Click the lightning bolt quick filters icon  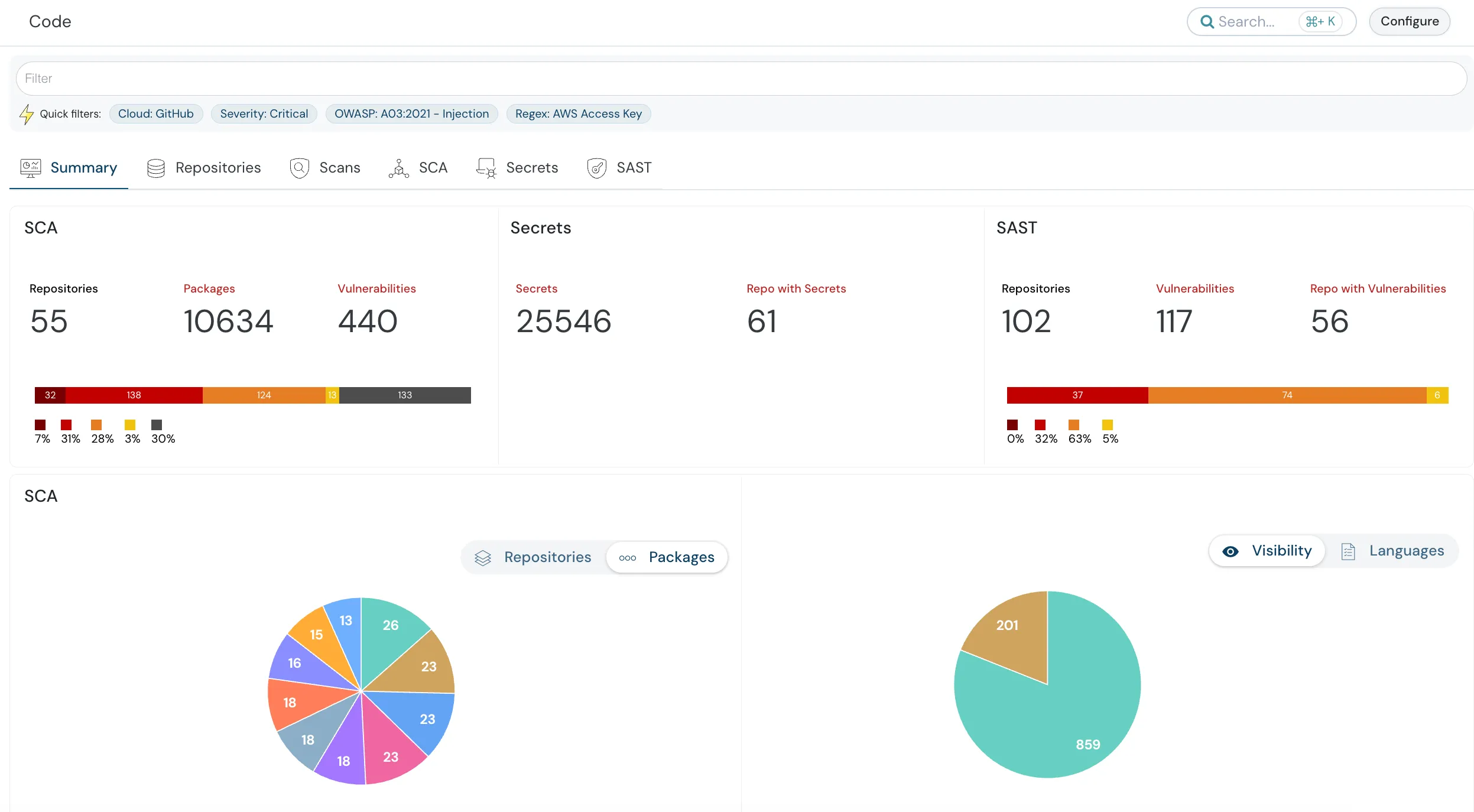pos(26,114)
